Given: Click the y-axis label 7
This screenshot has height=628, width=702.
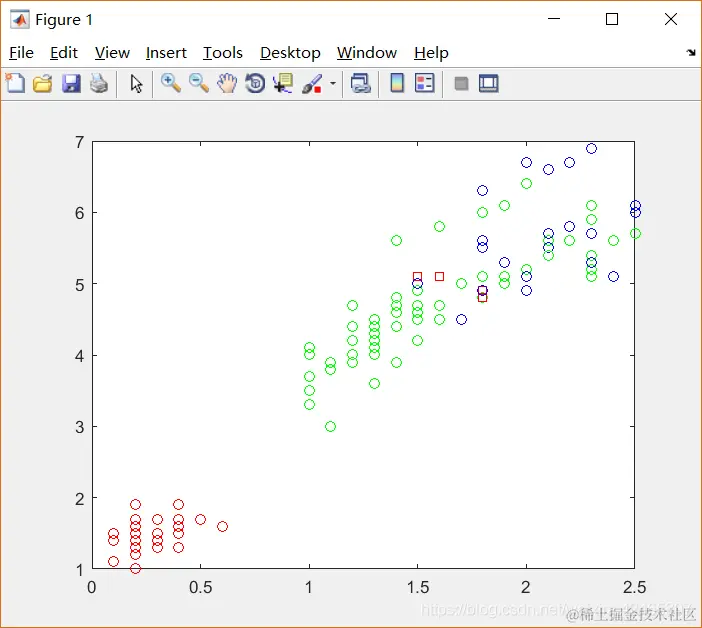Looking at the screenshot, I should pyautogui.click(x=80, y=142).
